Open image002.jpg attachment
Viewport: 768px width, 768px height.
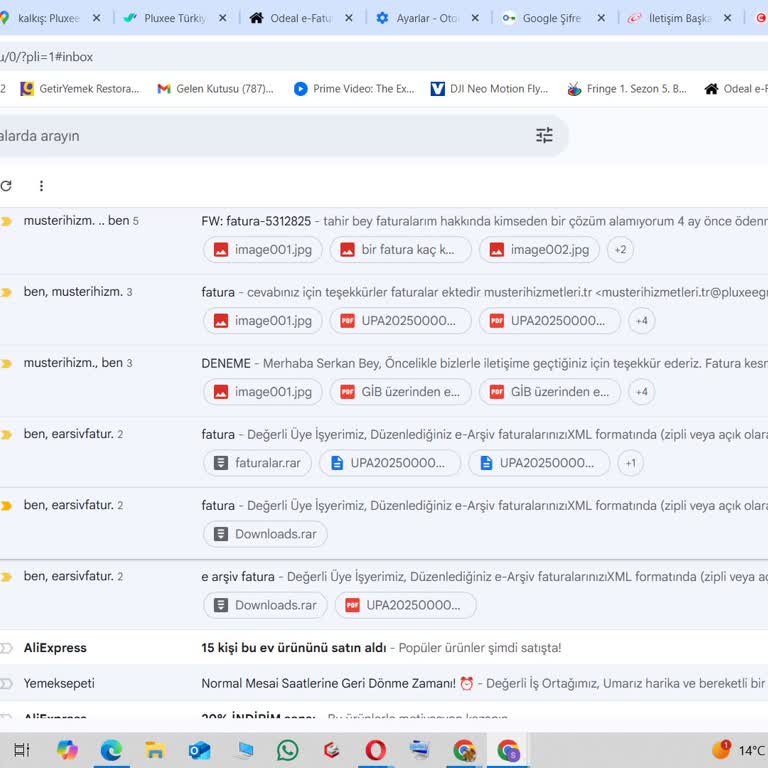point(539,250)
